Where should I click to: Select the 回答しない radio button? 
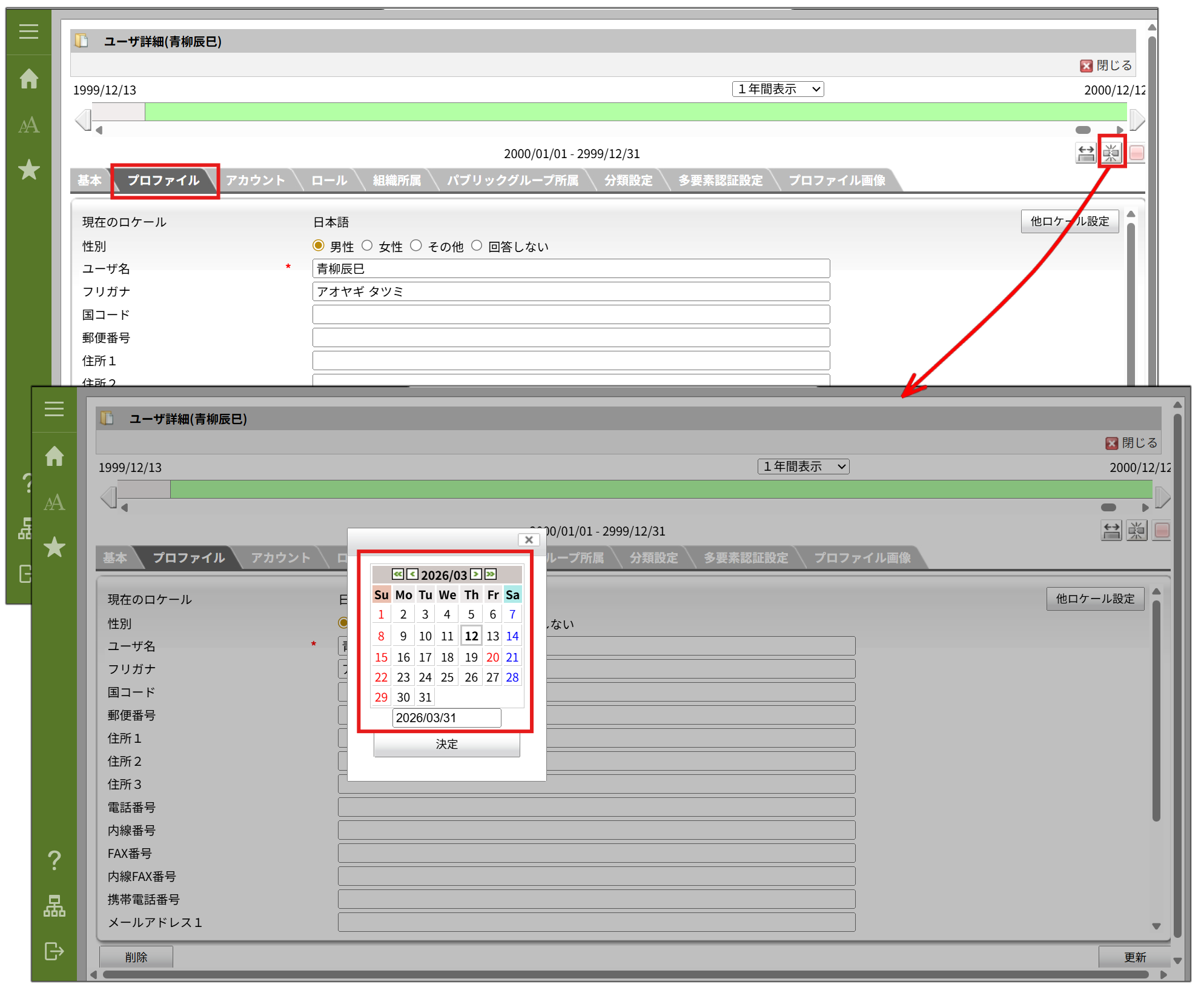click(x=477, y=245)
